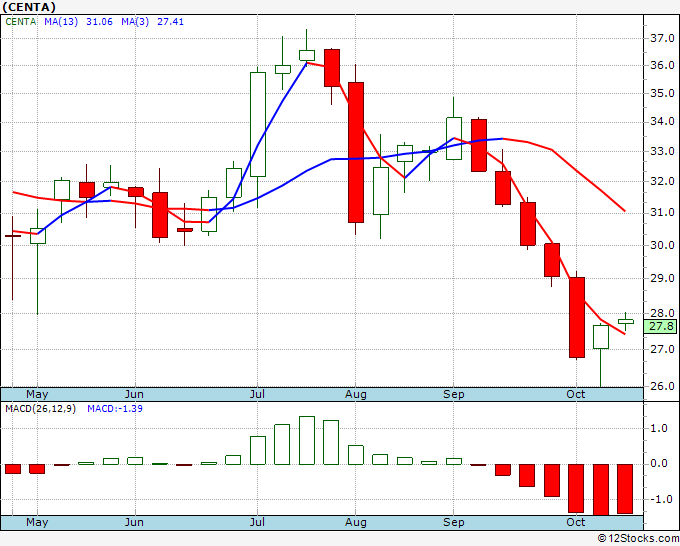Select the MA(3) legend label
Screen dimensions: 680x546
pos(135,21)
